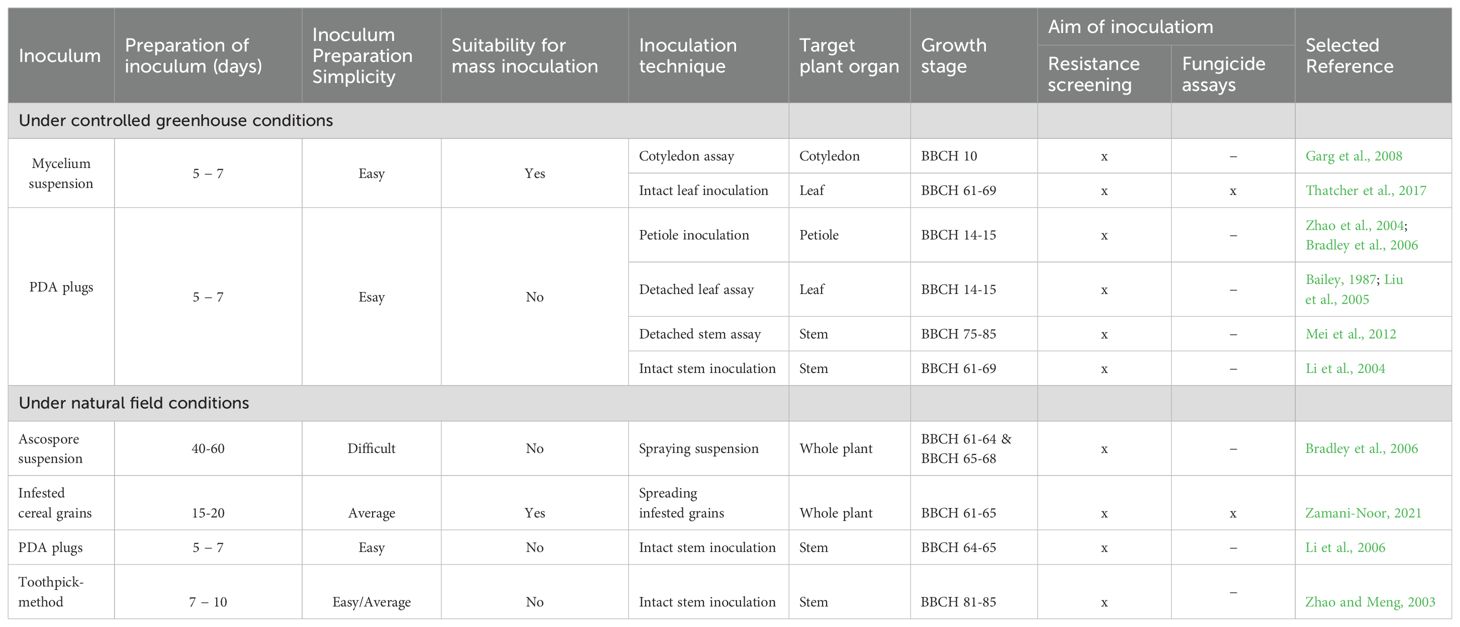This screenshot has width=1460, height=627.
Task: Open the Li et al., 2006 reference
Action: coord(1345,547)
